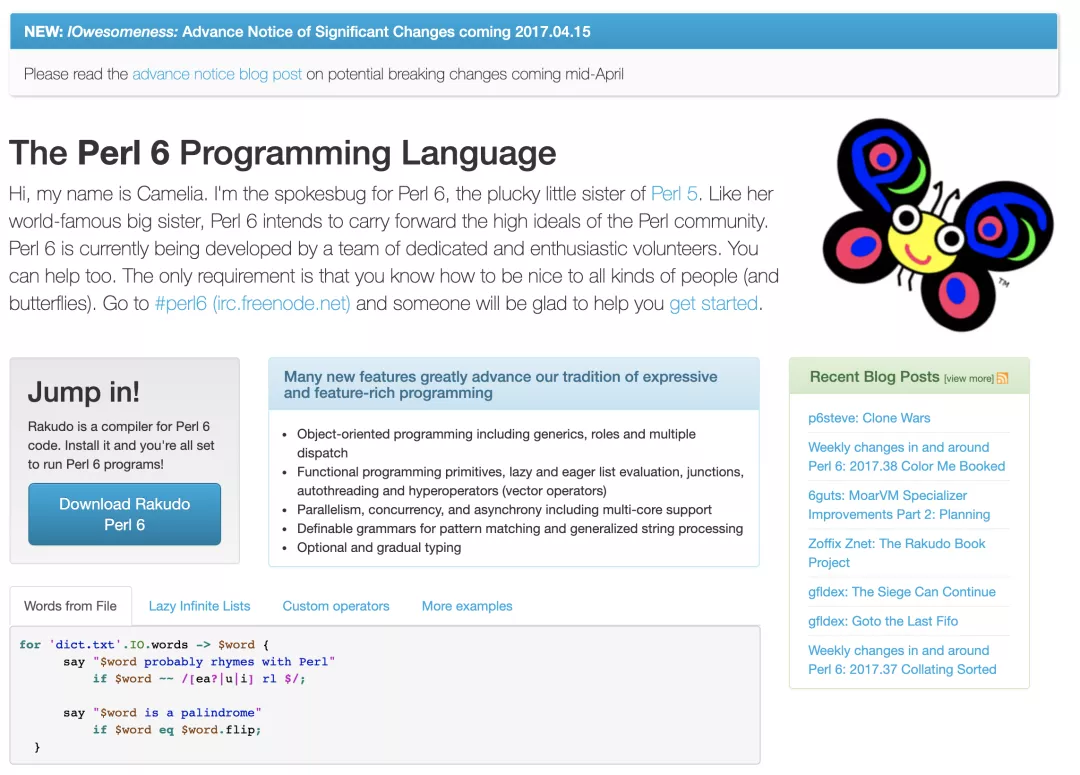Open blog post p6steve: Clone Wars

click(869, 418)
